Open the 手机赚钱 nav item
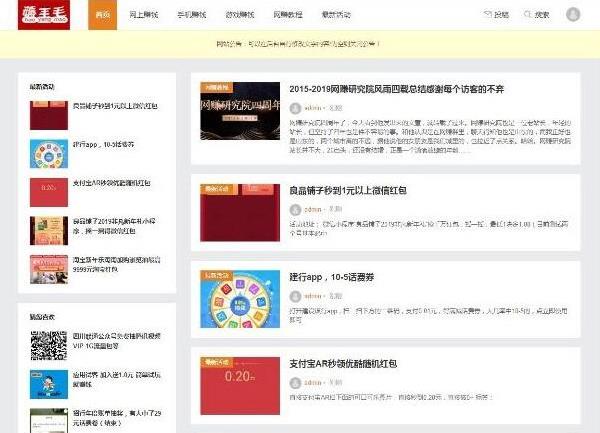The height and width of the screenshot is (433, 600). click(192, 15)
